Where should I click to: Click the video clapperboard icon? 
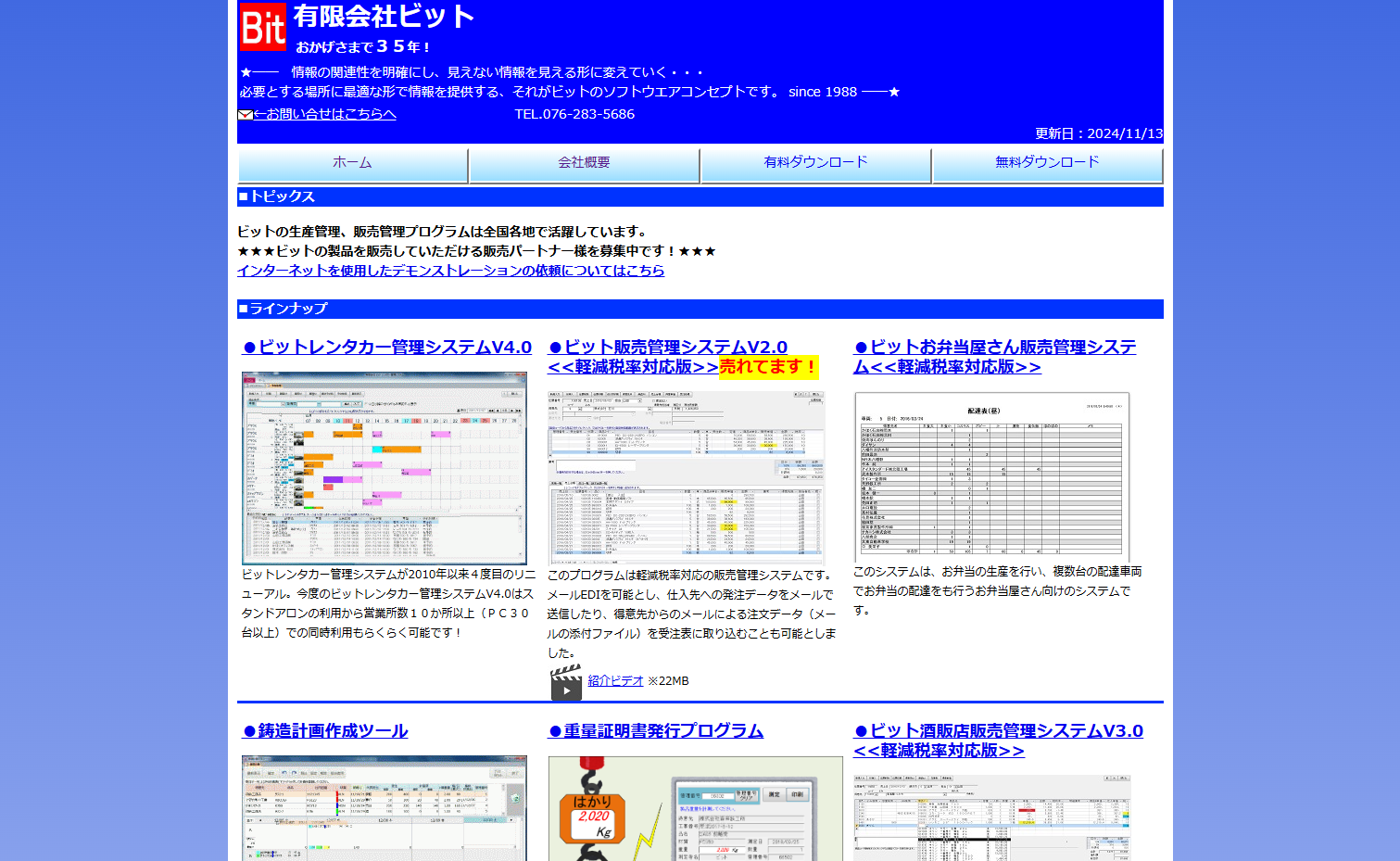[x=565, y=682]
